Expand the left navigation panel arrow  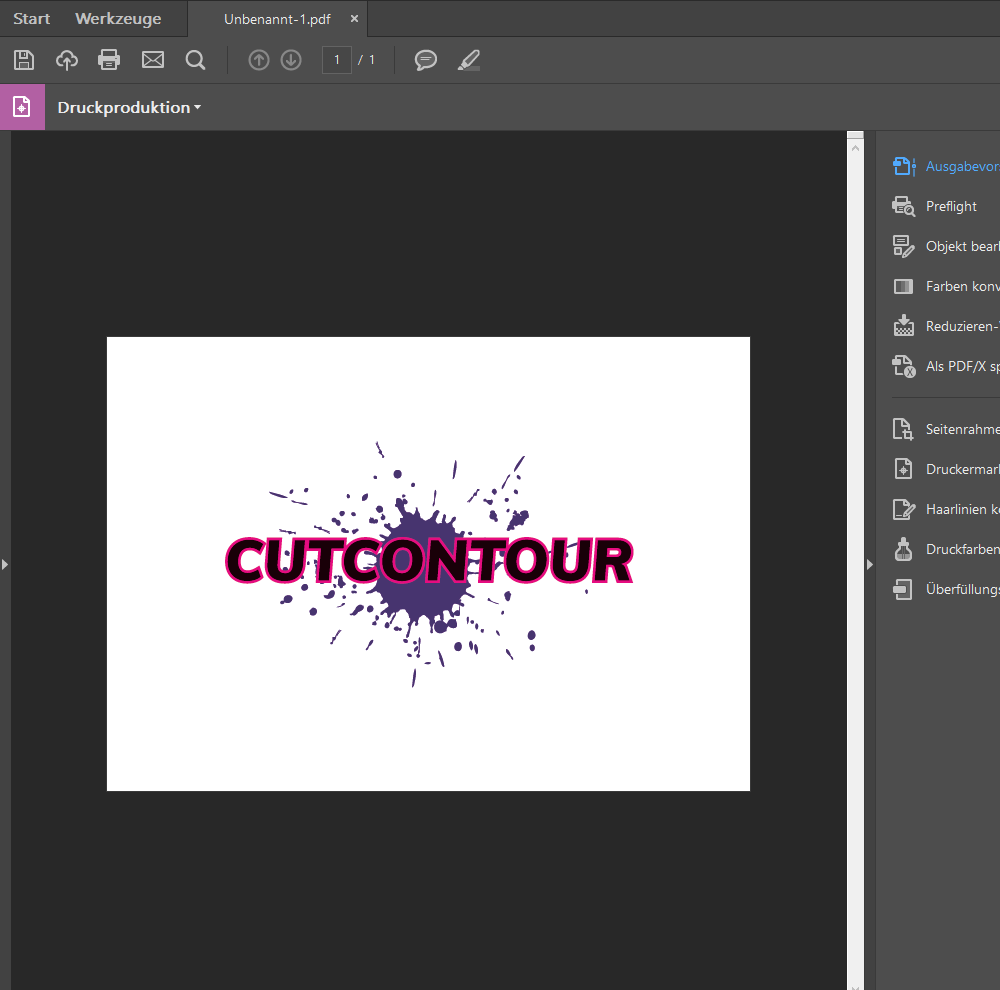point(5,563)
